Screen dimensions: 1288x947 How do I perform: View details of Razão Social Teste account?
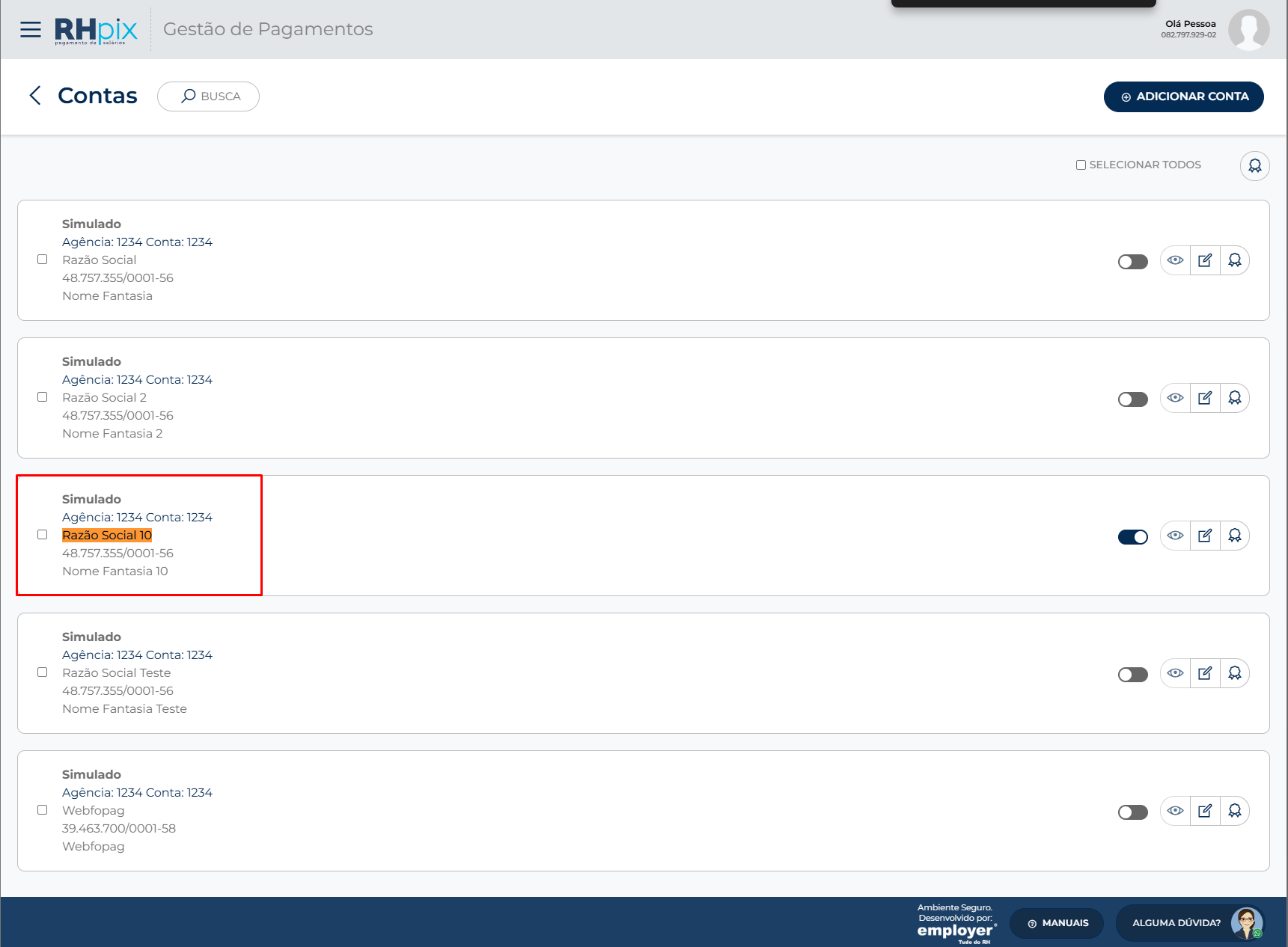[1175, 673]
